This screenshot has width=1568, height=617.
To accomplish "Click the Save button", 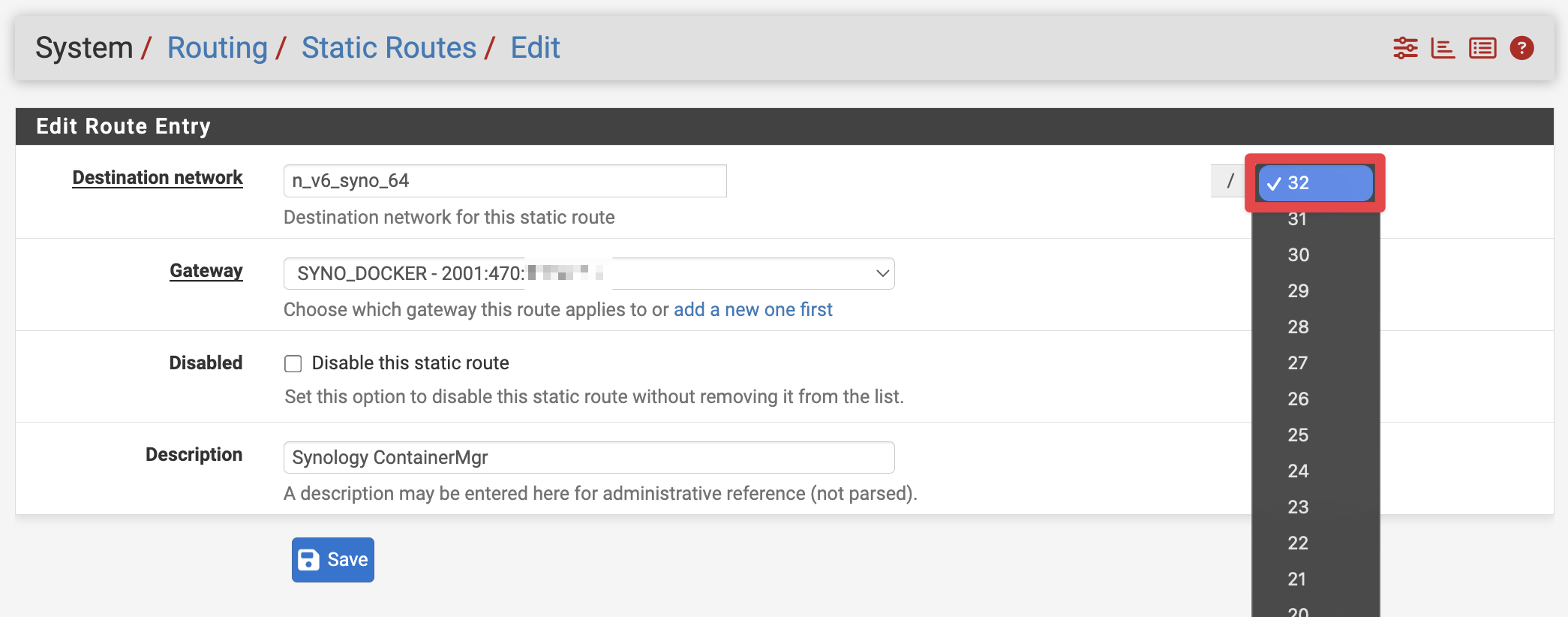I will coord(333,560).
